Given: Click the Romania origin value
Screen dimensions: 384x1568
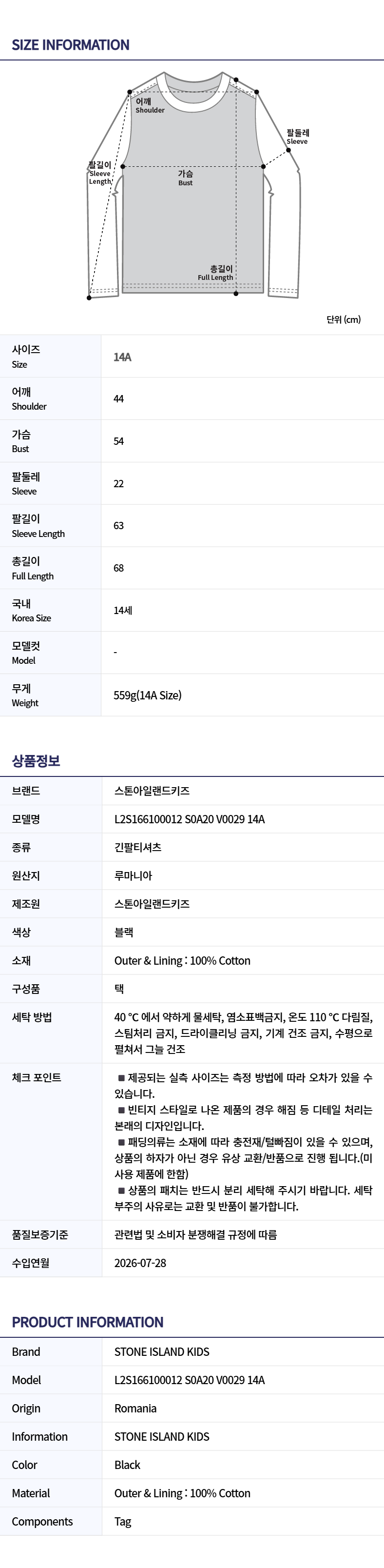Looking at the screenshot, I should click(135, 1409).
